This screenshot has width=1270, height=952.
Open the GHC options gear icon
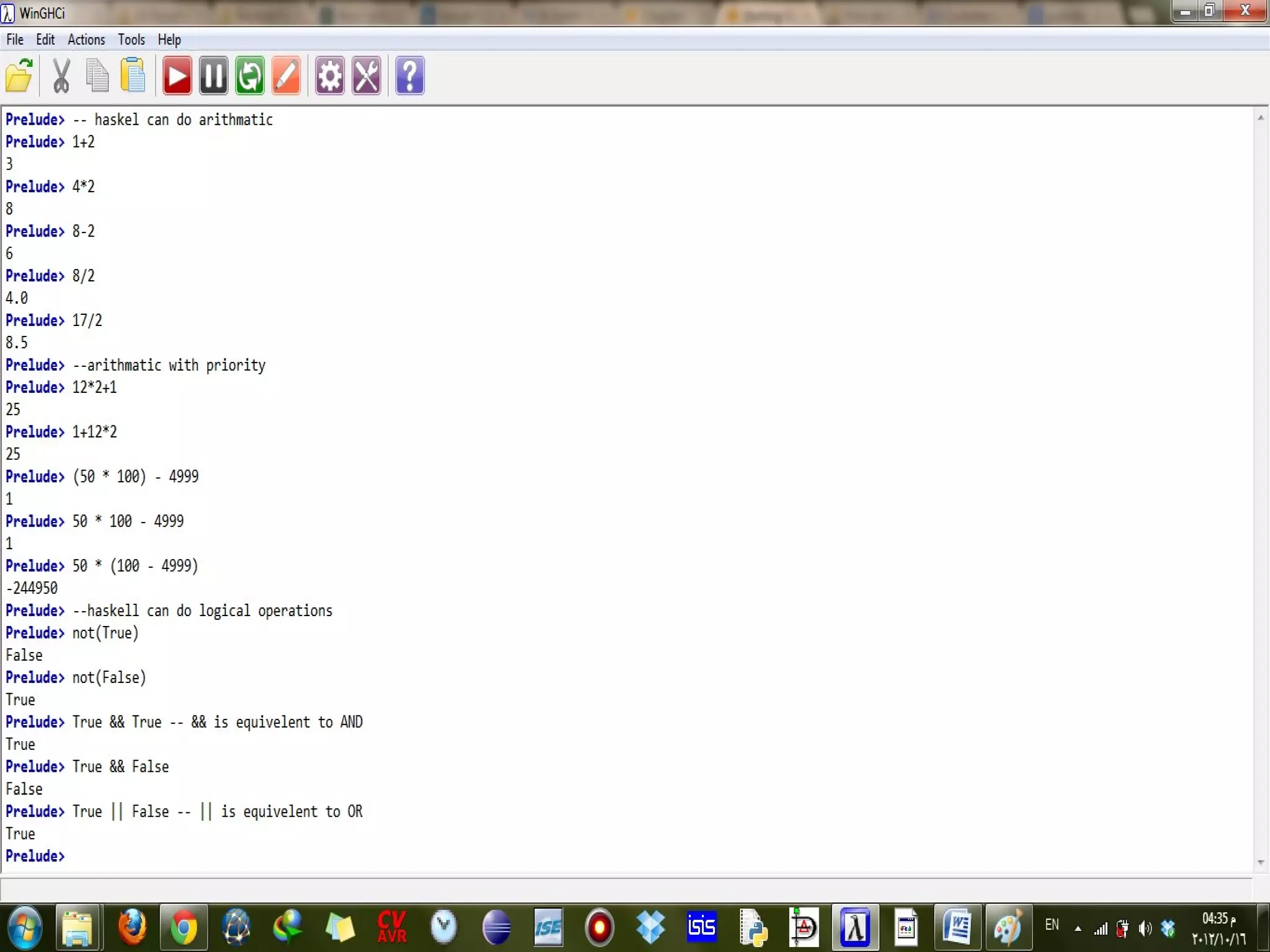(329, 76)
